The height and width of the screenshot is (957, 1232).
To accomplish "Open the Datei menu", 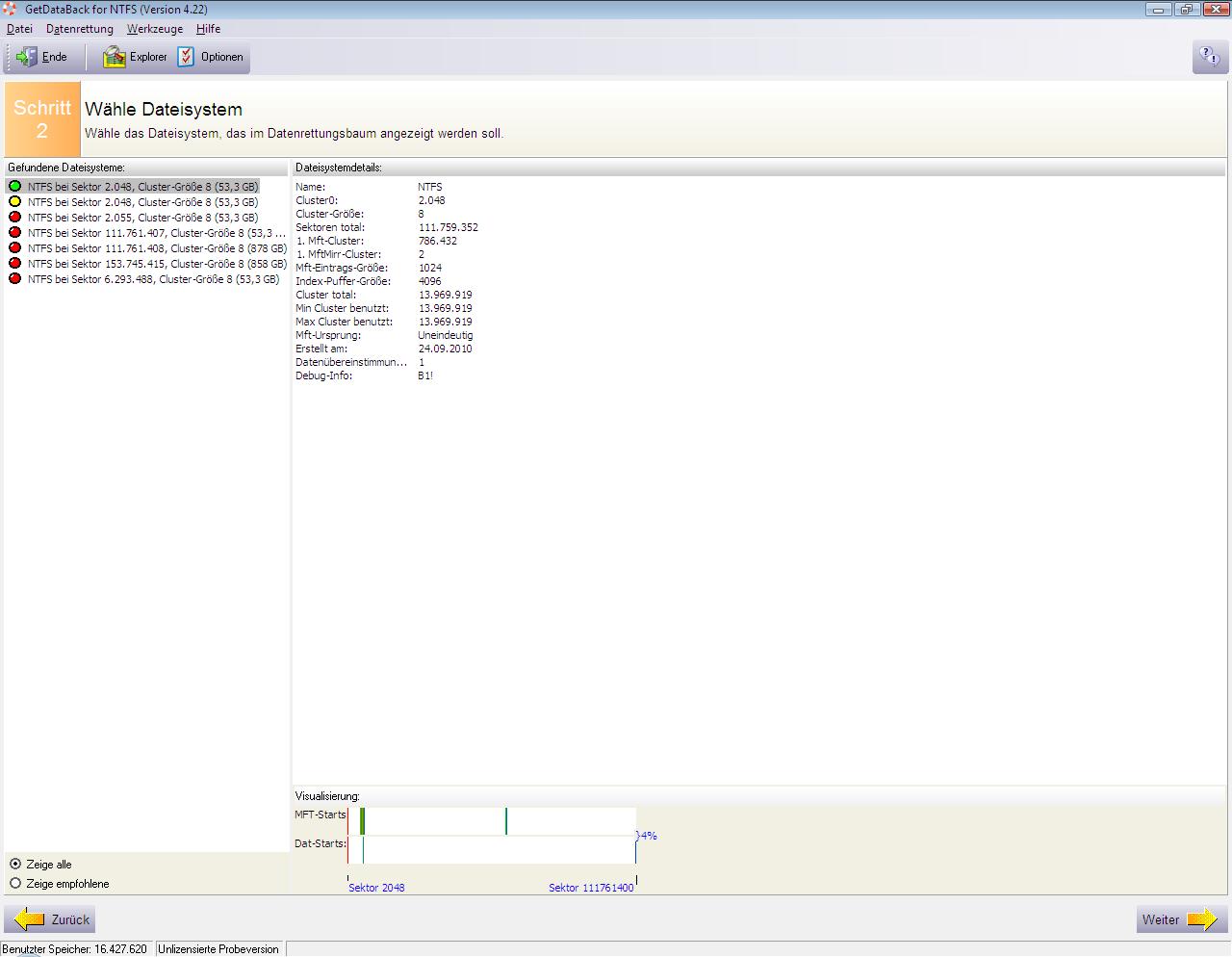I will pos(19,29).
